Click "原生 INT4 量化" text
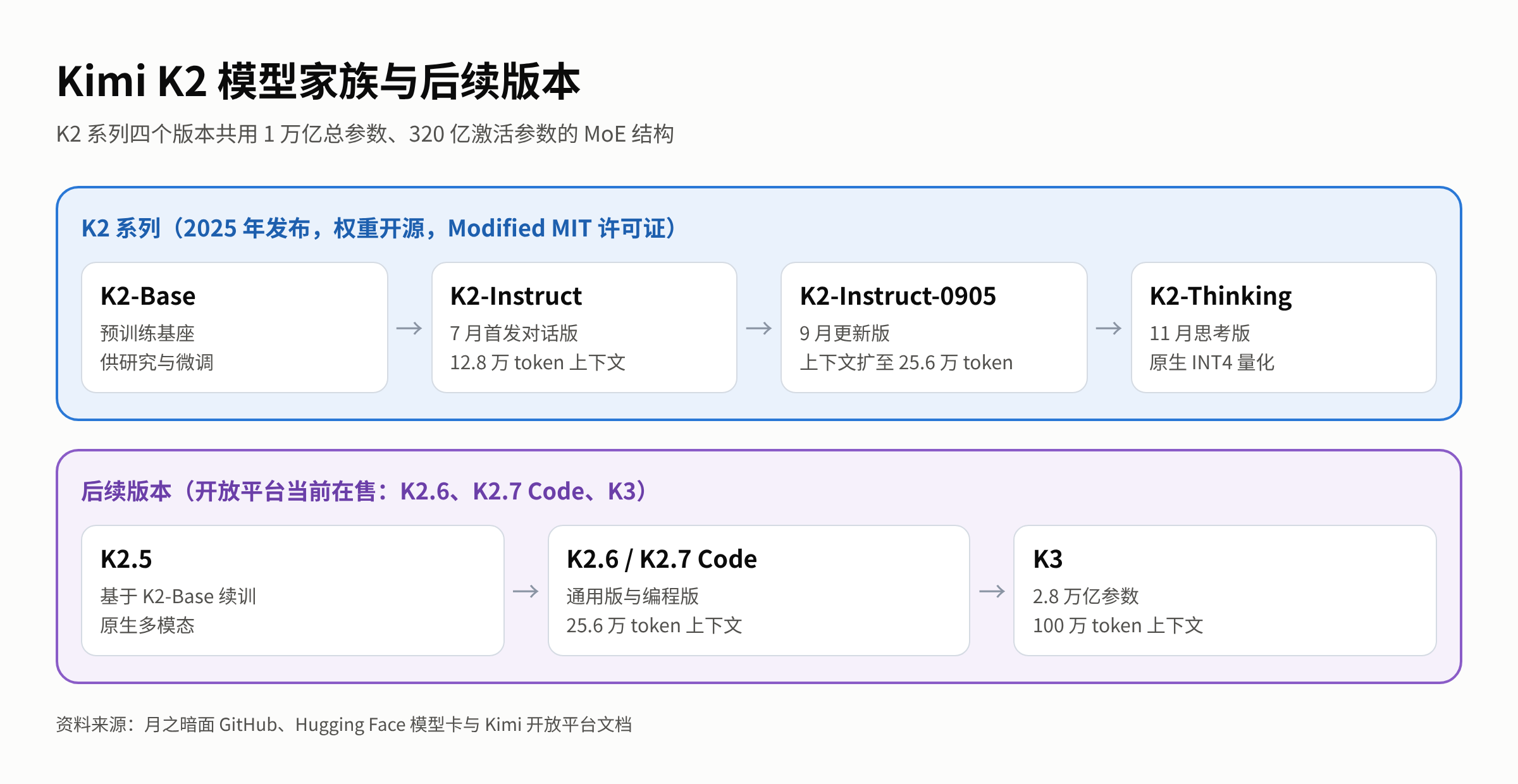Image resolution: width=1518 pixels, height=784 pixels. 1212,362
